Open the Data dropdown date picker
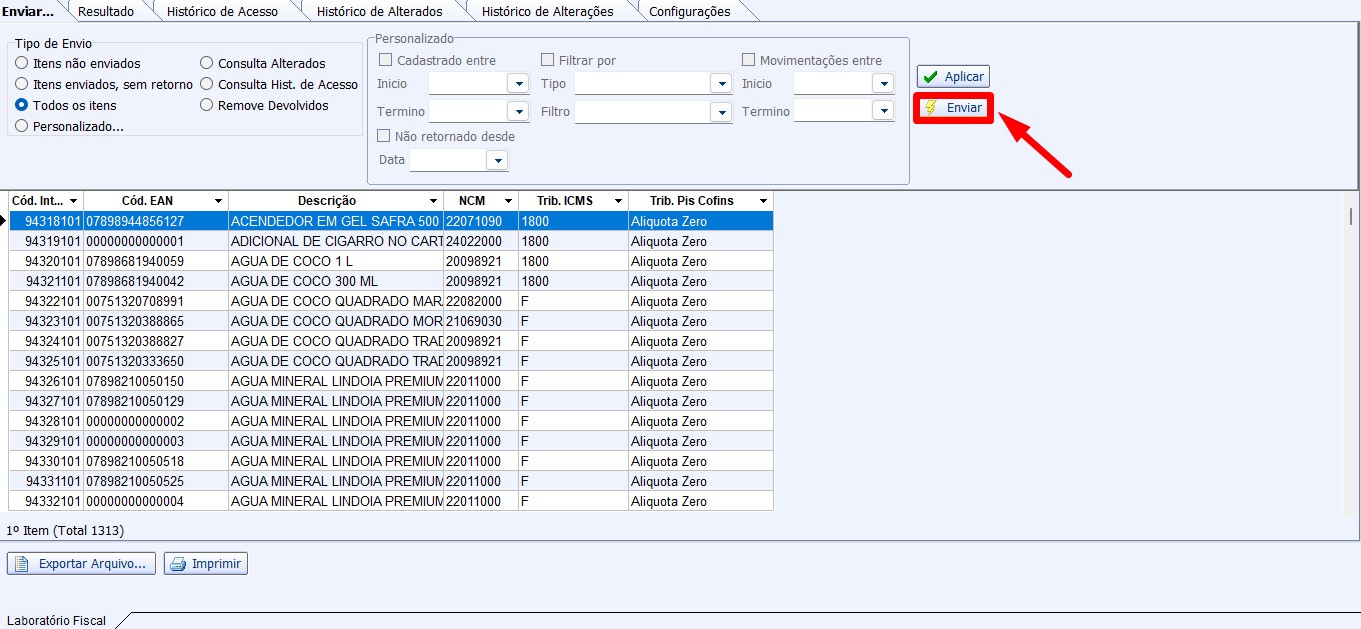 pyautogui.click(x=497, y=160)
